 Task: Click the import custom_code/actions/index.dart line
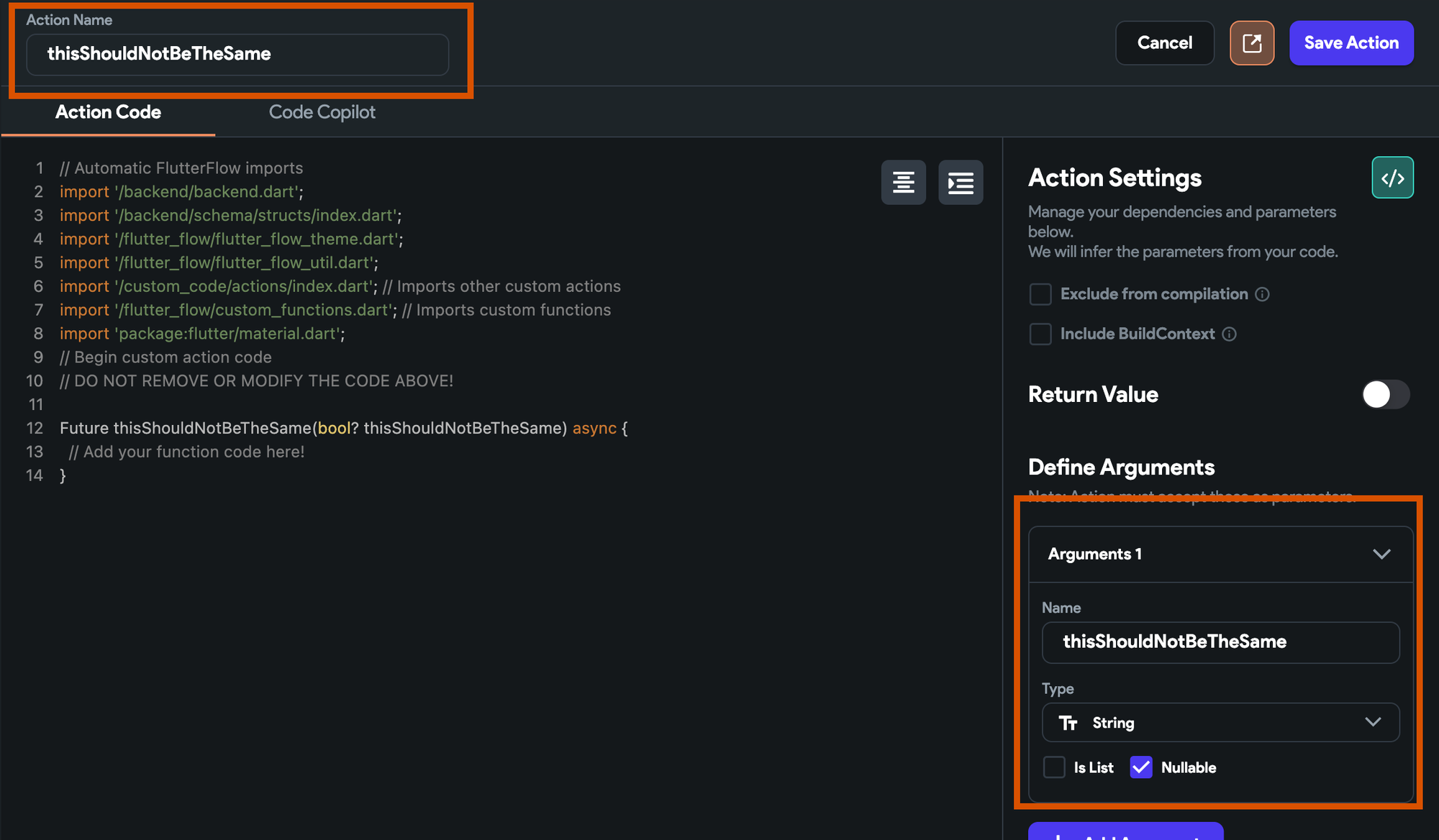tap(340, 286)
